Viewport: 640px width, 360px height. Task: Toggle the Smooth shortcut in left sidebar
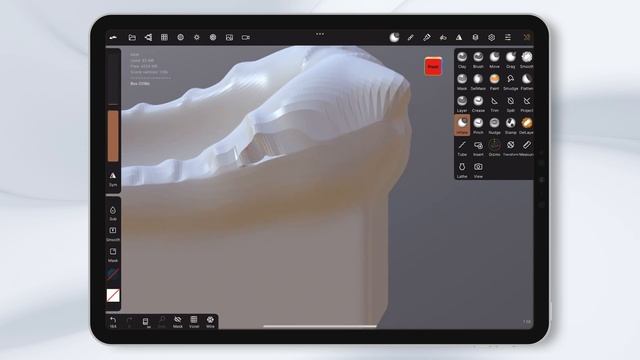113,234
